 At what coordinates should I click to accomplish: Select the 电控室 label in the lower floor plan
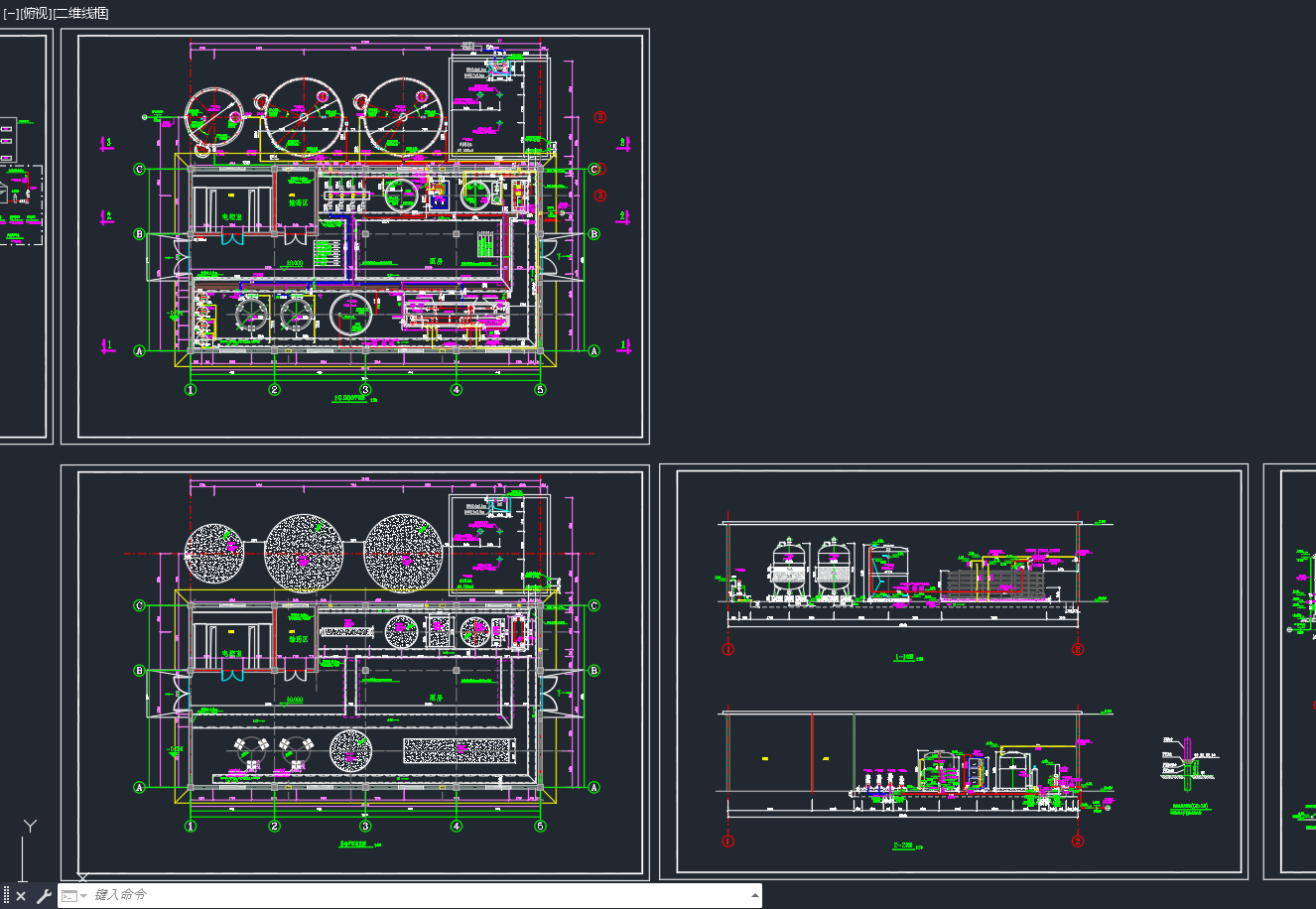[x=231, y=654]
